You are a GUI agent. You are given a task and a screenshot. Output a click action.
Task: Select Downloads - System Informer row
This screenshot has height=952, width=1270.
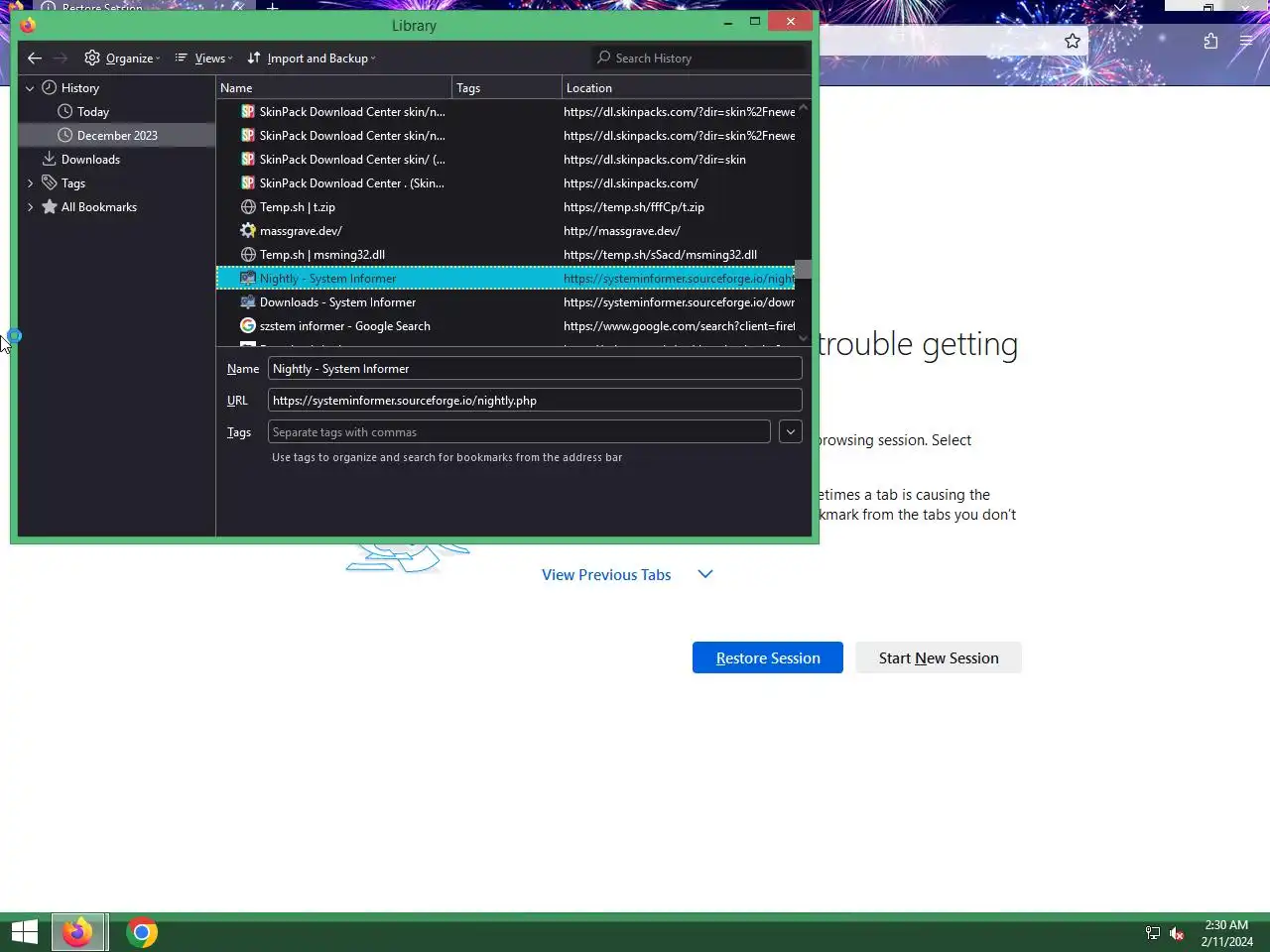pyautogui.click(x=506, y=302)
